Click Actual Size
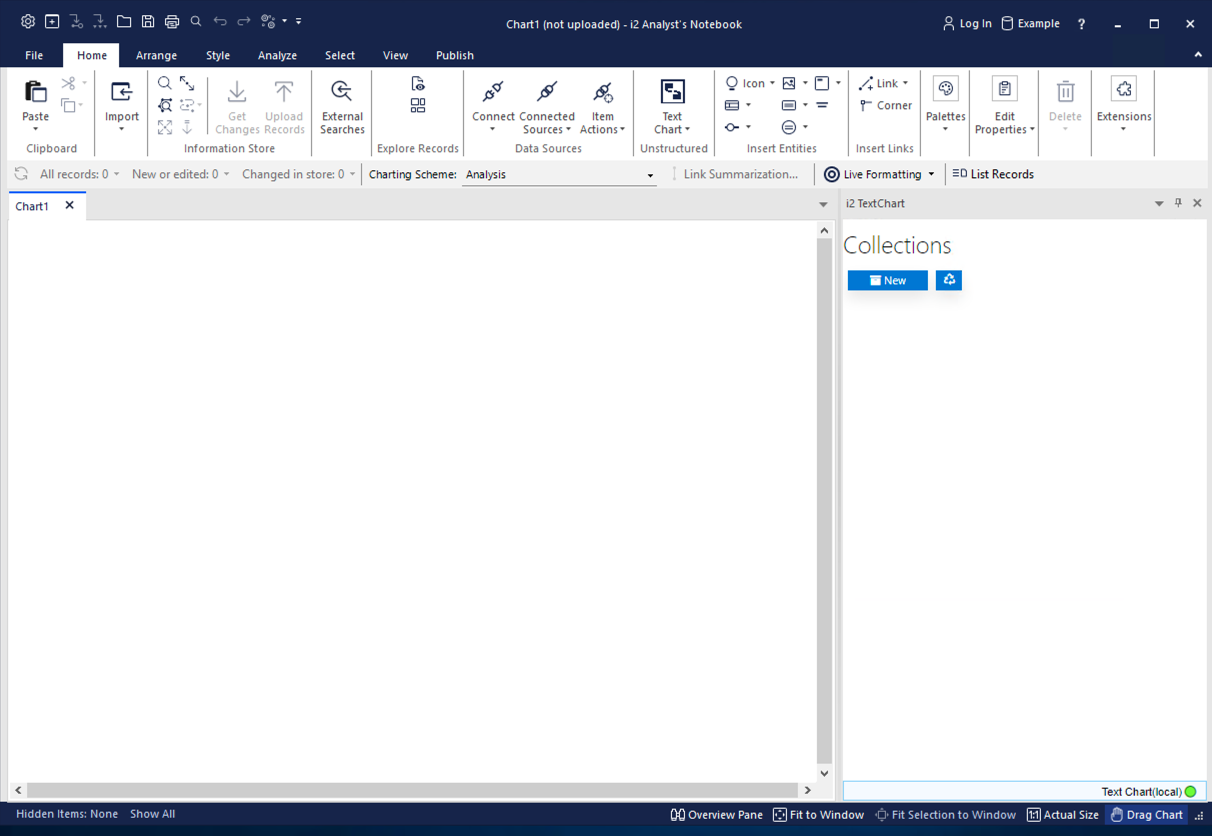1212x836 pixels. [x=1063, y=815]
